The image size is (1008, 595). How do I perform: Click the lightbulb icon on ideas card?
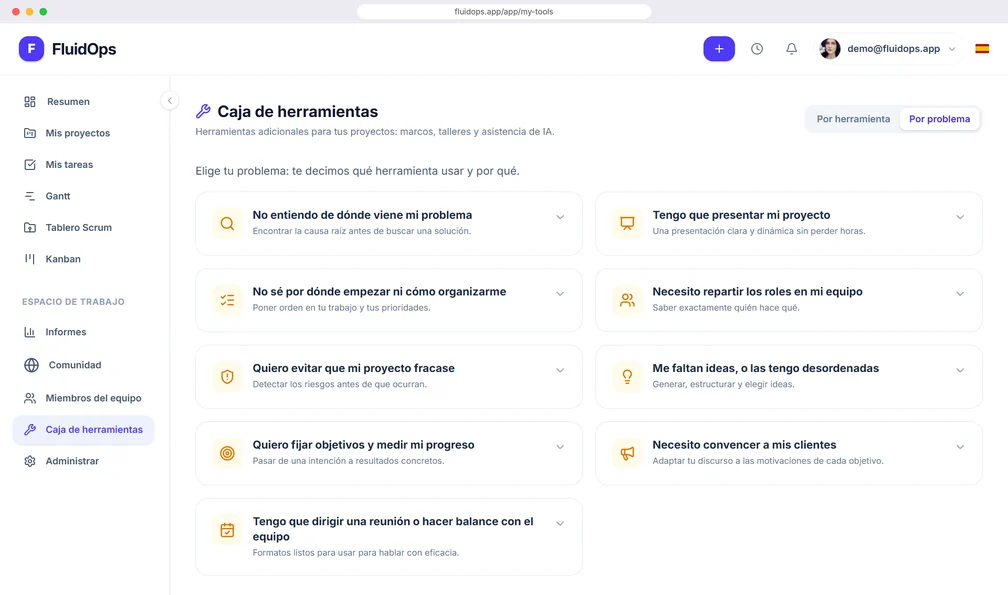pyautogui.click(x=627, y=376)
